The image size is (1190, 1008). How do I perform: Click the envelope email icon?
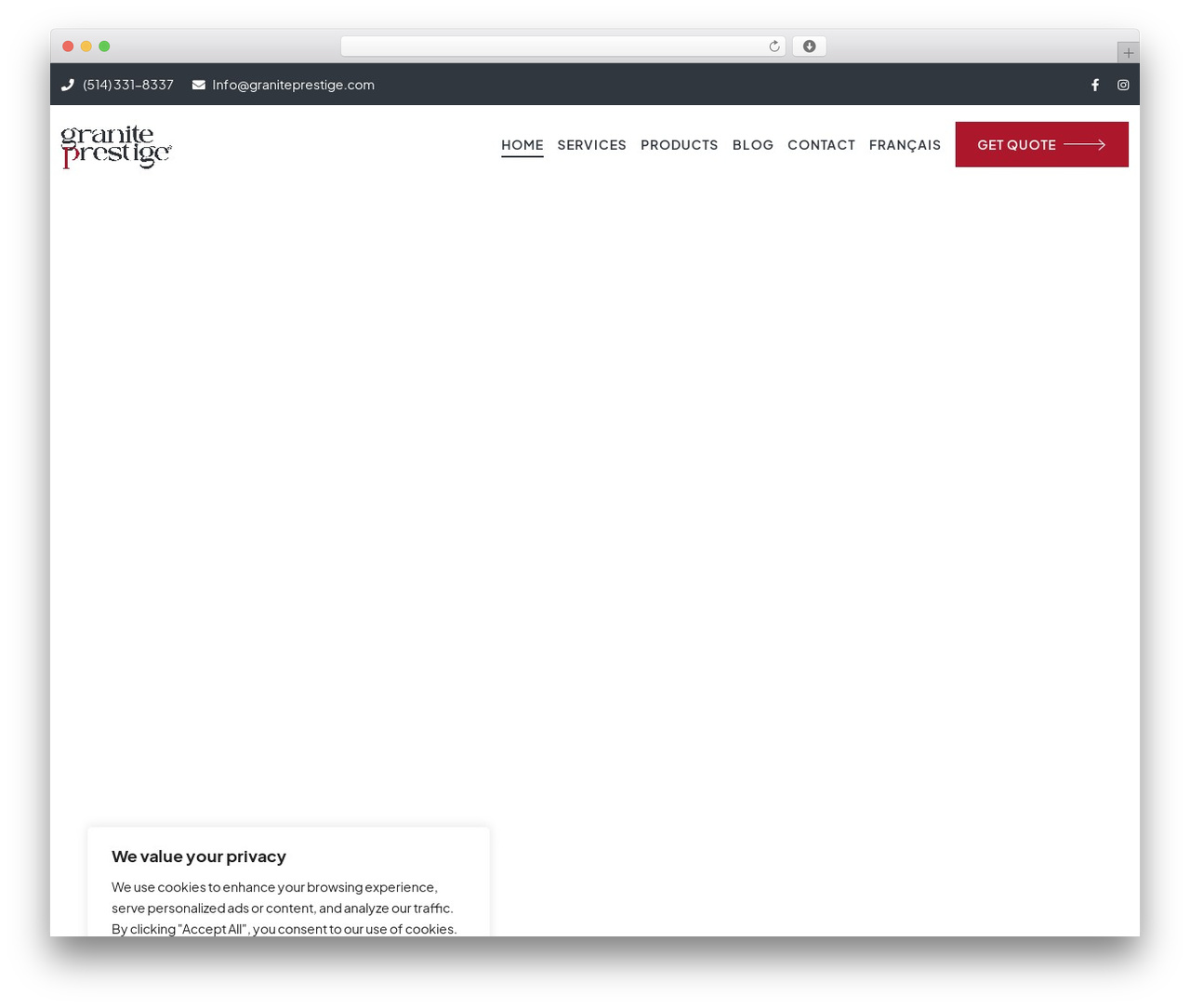pos(199,85)
